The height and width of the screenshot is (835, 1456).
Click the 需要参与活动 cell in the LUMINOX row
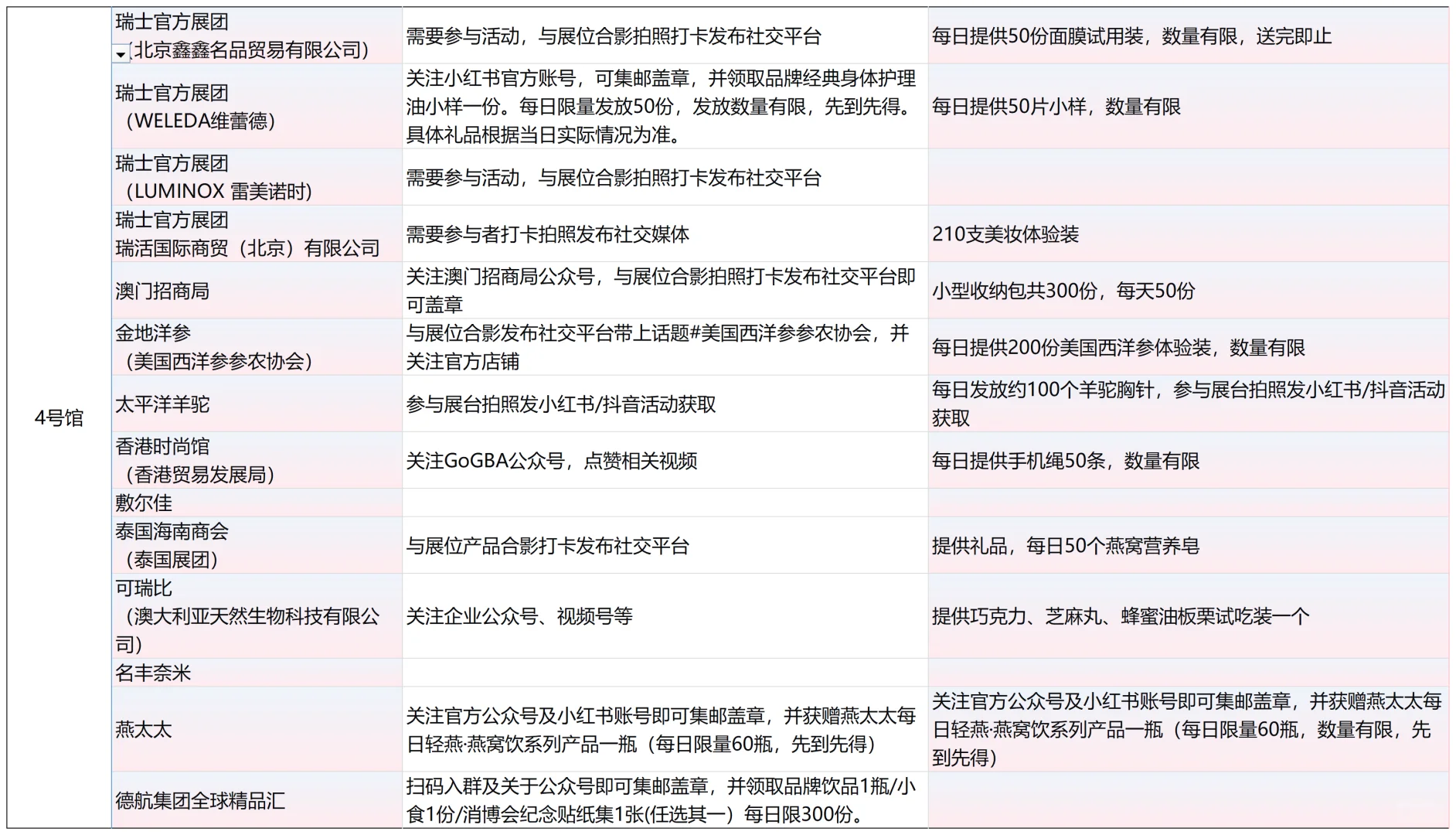(665, 177)
